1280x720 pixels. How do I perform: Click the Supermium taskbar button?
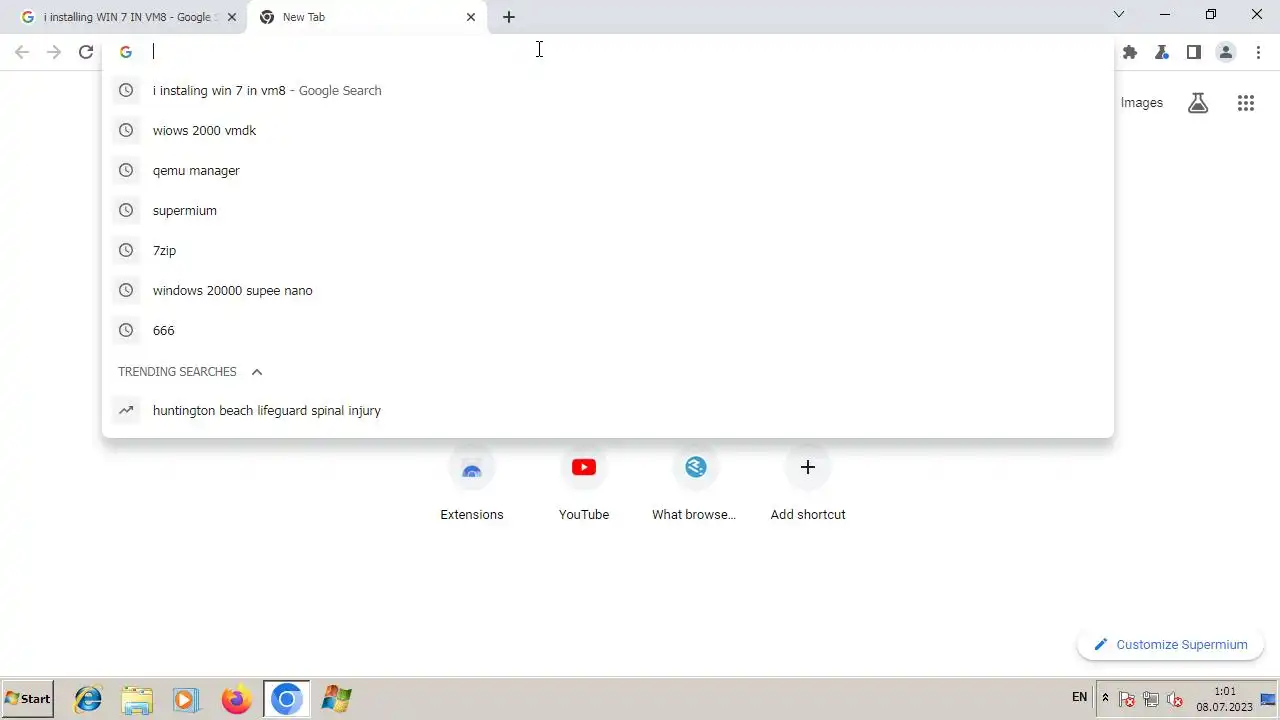[286, 699]
